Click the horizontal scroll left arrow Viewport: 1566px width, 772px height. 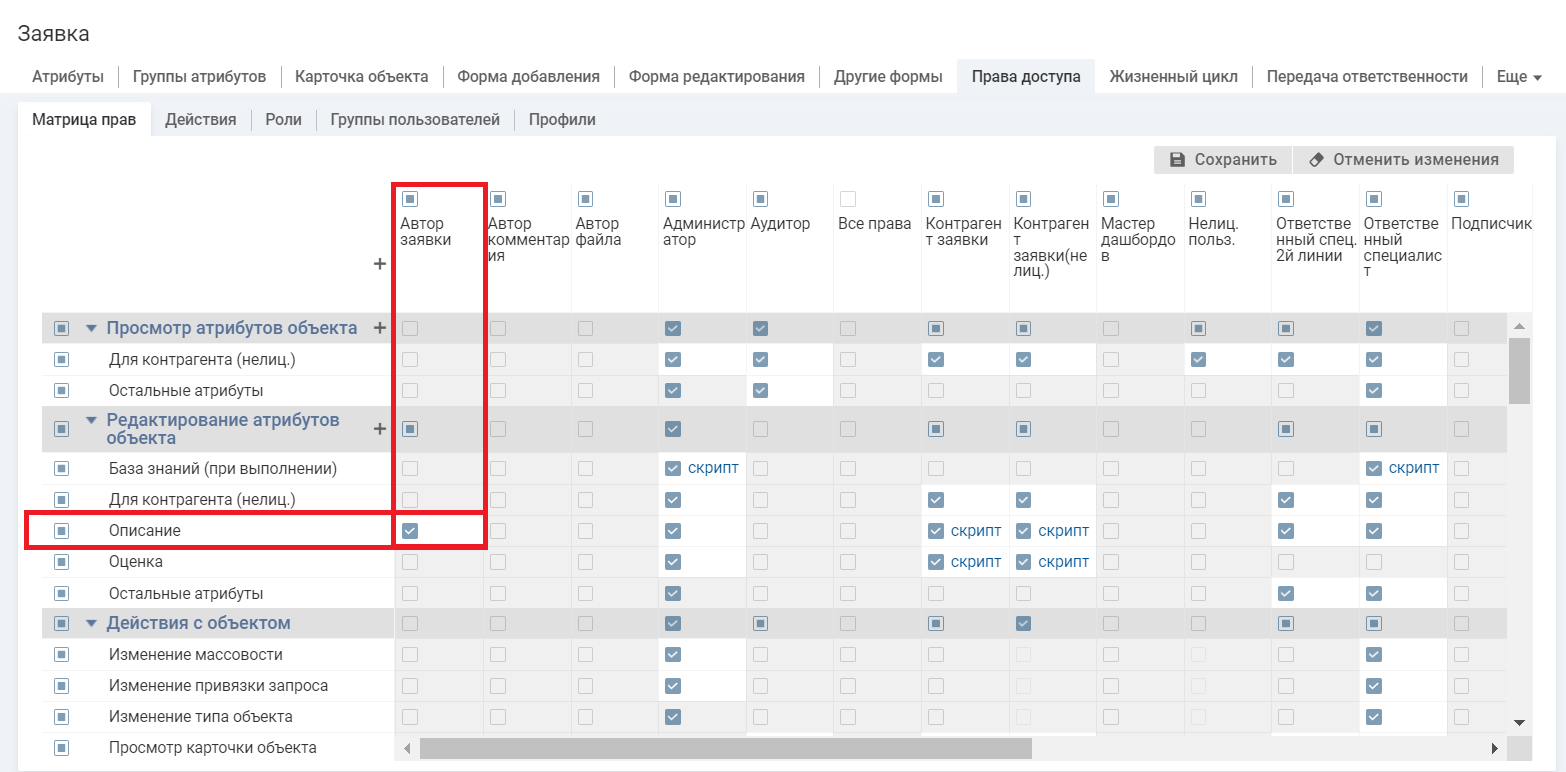(x=407, y=748)
